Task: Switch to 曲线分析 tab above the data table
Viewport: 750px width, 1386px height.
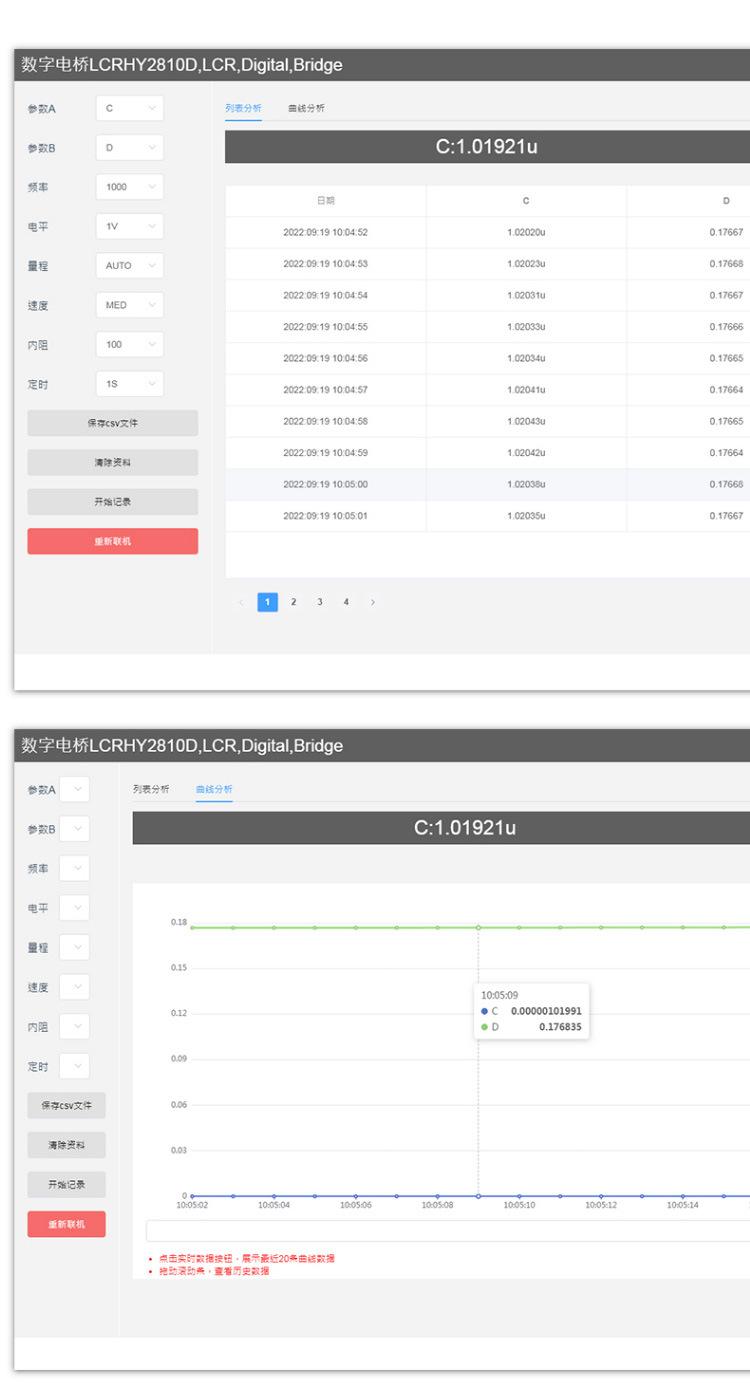Action: click(306, 108)
